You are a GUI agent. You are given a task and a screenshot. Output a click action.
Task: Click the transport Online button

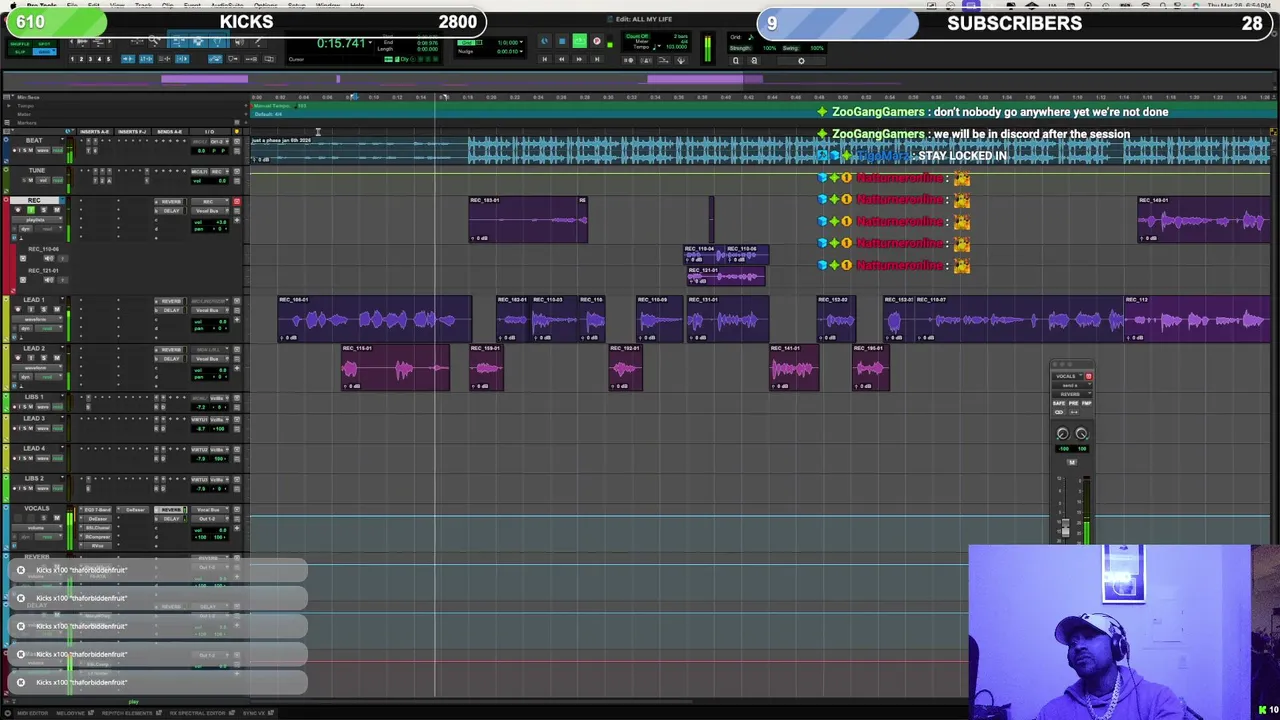point(544,41)
